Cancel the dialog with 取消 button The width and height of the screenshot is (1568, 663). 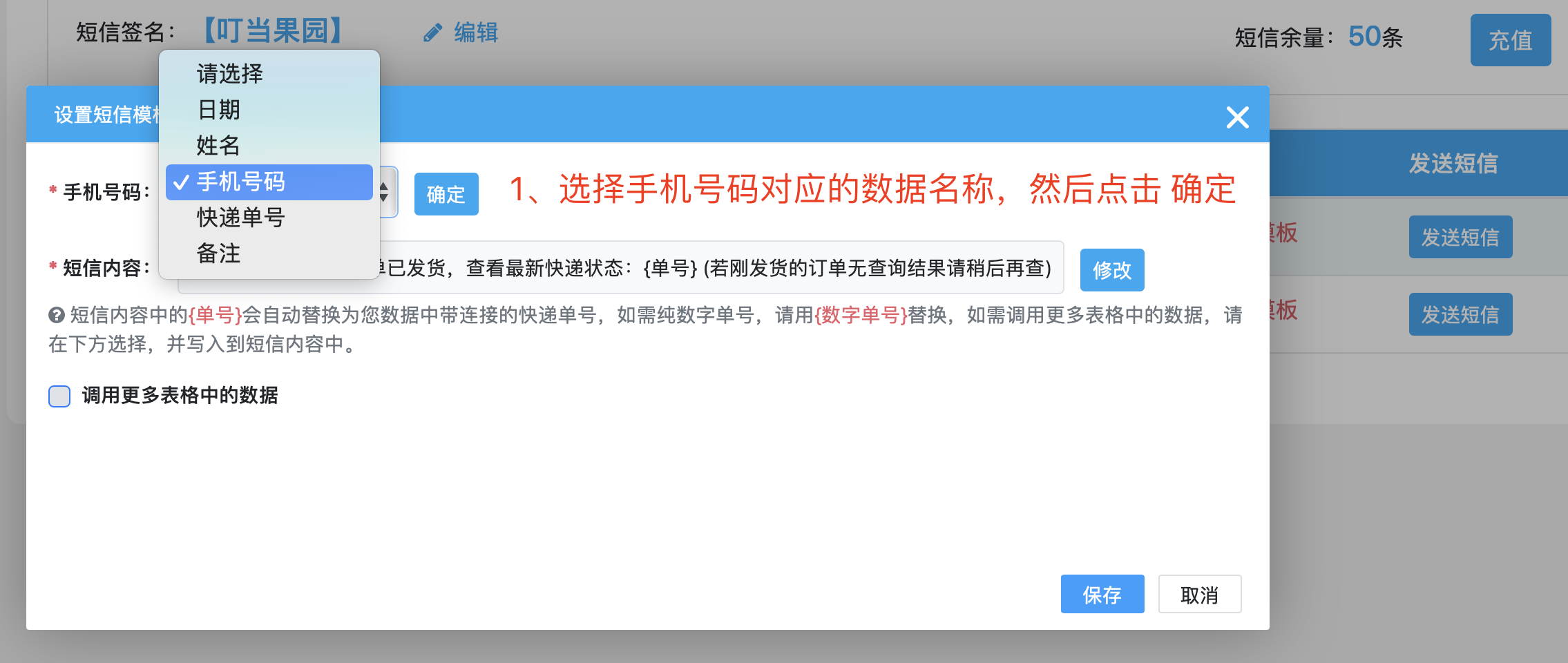pyautogui.click(x=1199, y=595)
